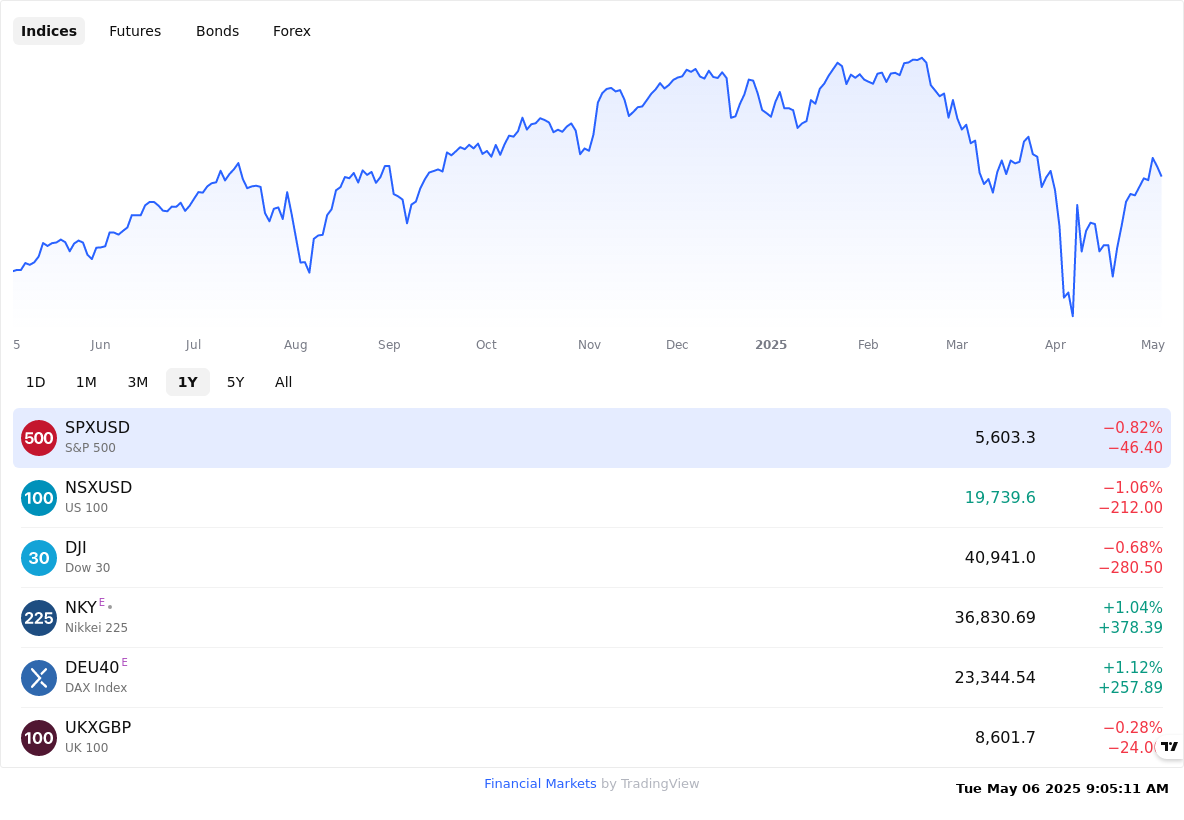Select the 5Y time range
Image resolution: width=1184 pixels, height=820 pixels.
coord(236,382)
